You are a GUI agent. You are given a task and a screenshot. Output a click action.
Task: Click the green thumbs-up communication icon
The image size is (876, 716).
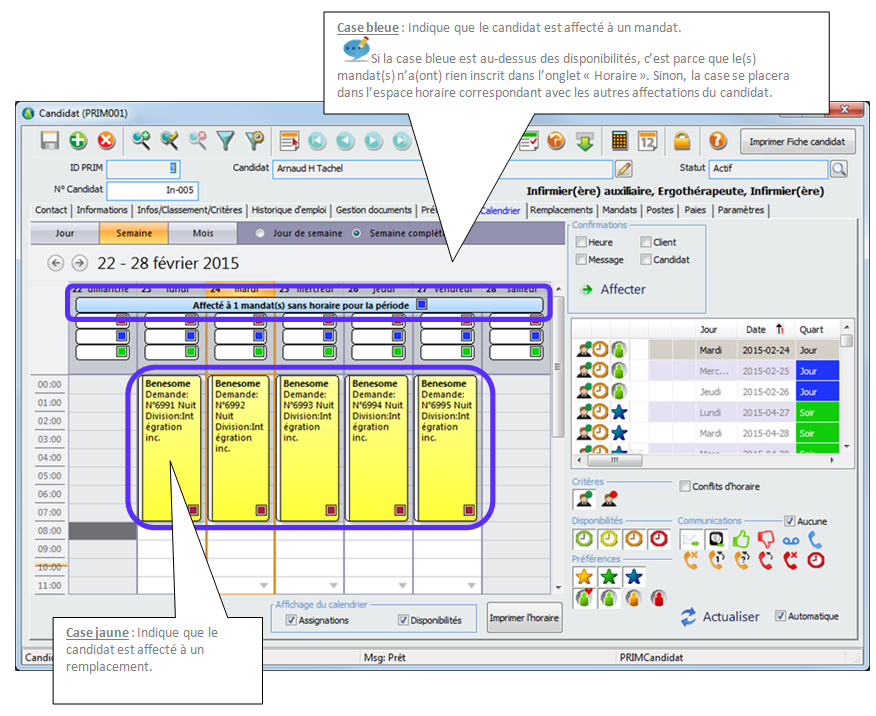click(741, 539)
